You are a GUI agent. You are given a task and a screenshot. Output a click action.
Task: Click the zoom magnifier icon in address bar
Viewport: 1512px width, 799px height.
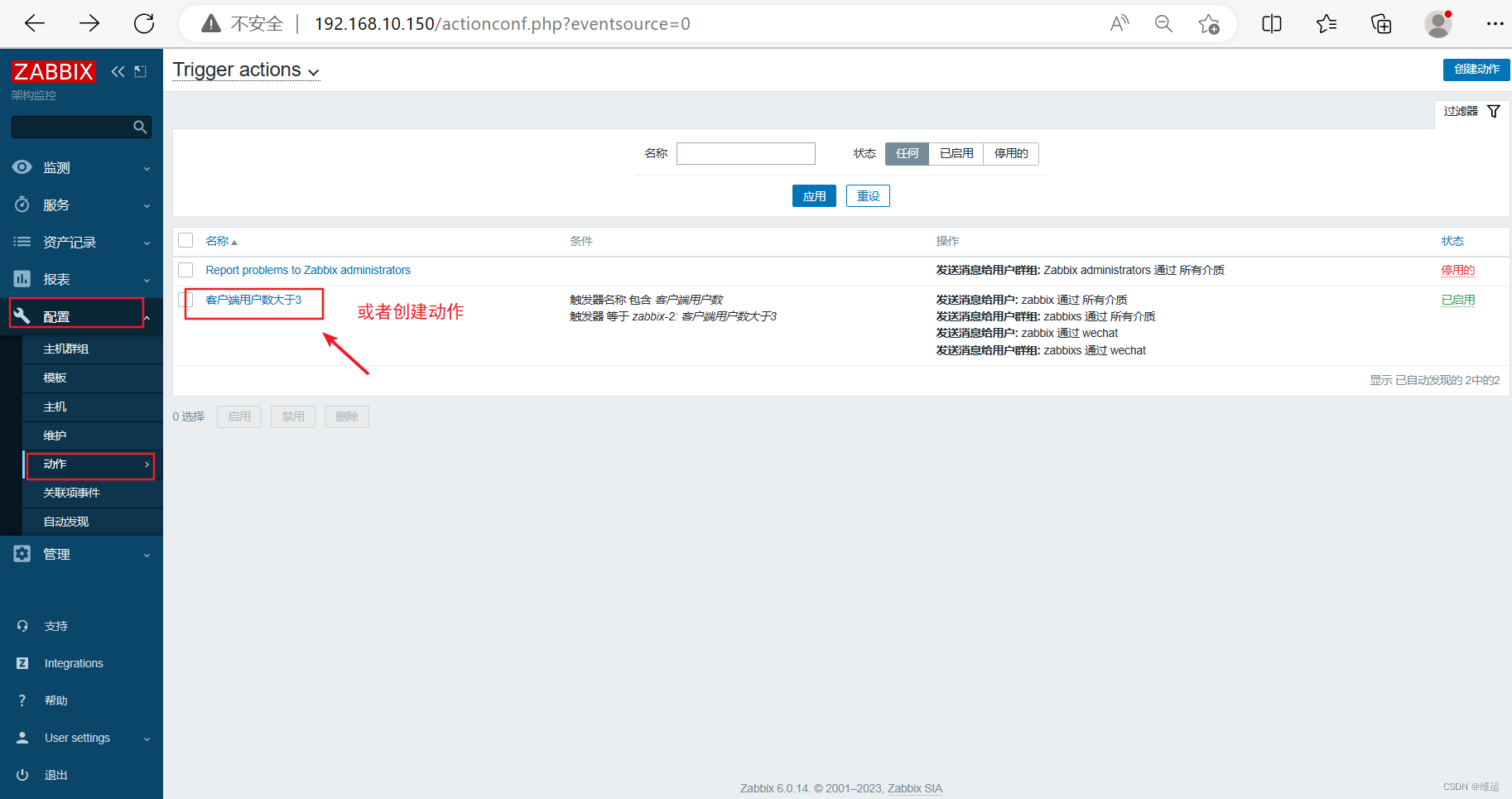click(x=1163, y=23)
